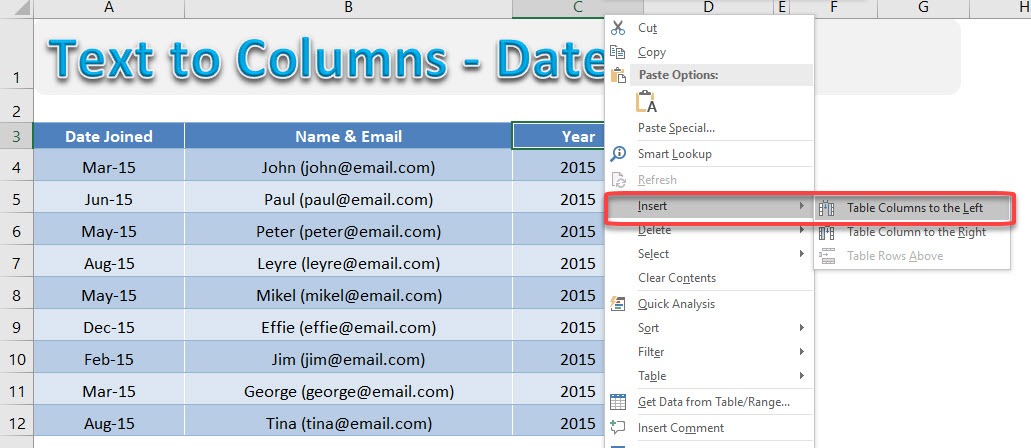Viewport: 1031px width, 448px height.
Task: Select row 3 header
Action: (x=16, y=136)
